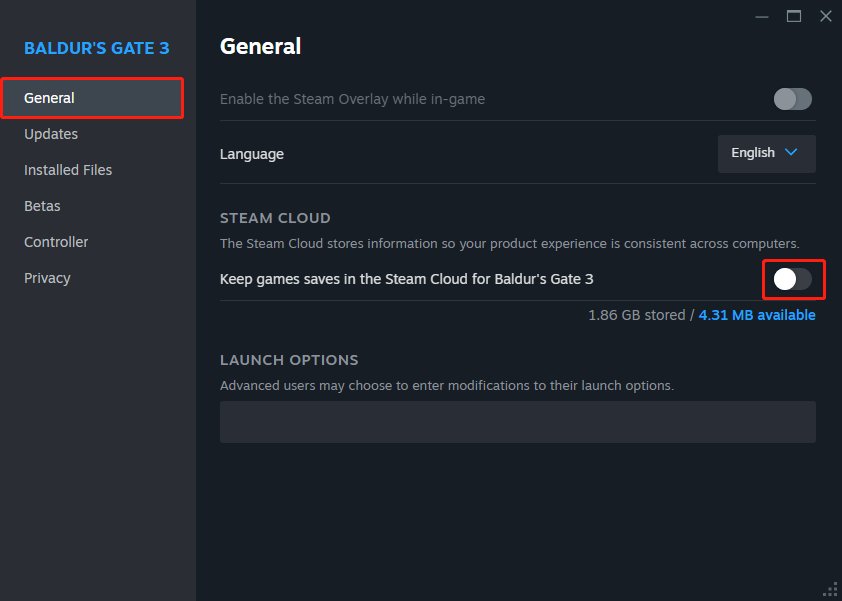Go to the Betas tab
This screenshot has height=601, width=842.
42,206
